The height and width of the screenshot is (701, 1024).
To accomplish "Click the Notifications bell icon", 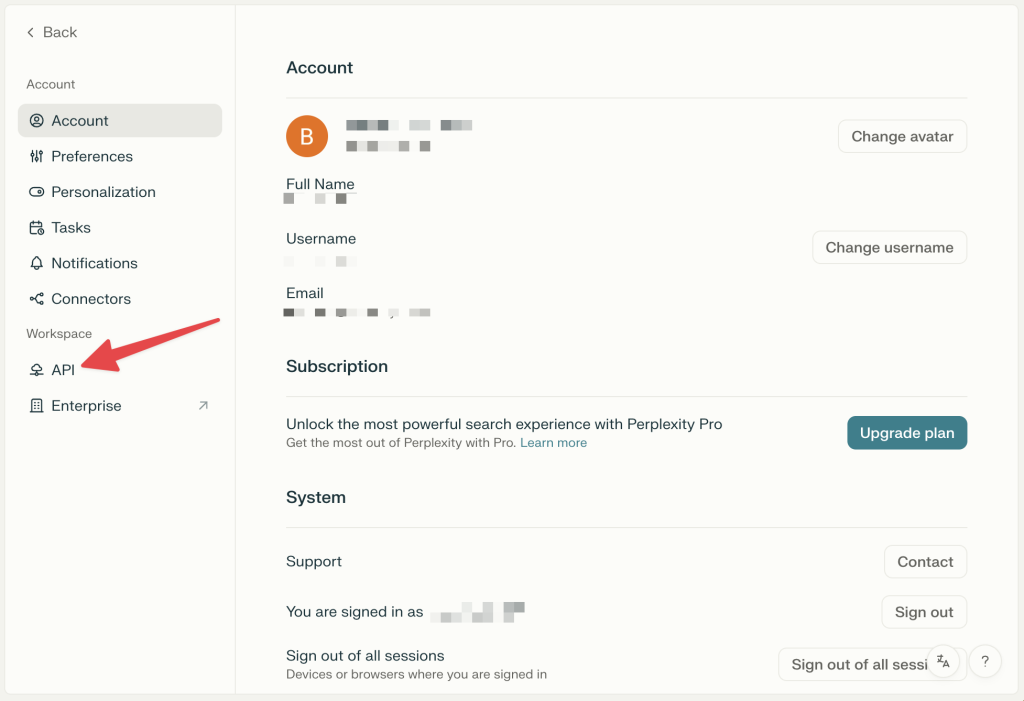I will pos(37,263).
